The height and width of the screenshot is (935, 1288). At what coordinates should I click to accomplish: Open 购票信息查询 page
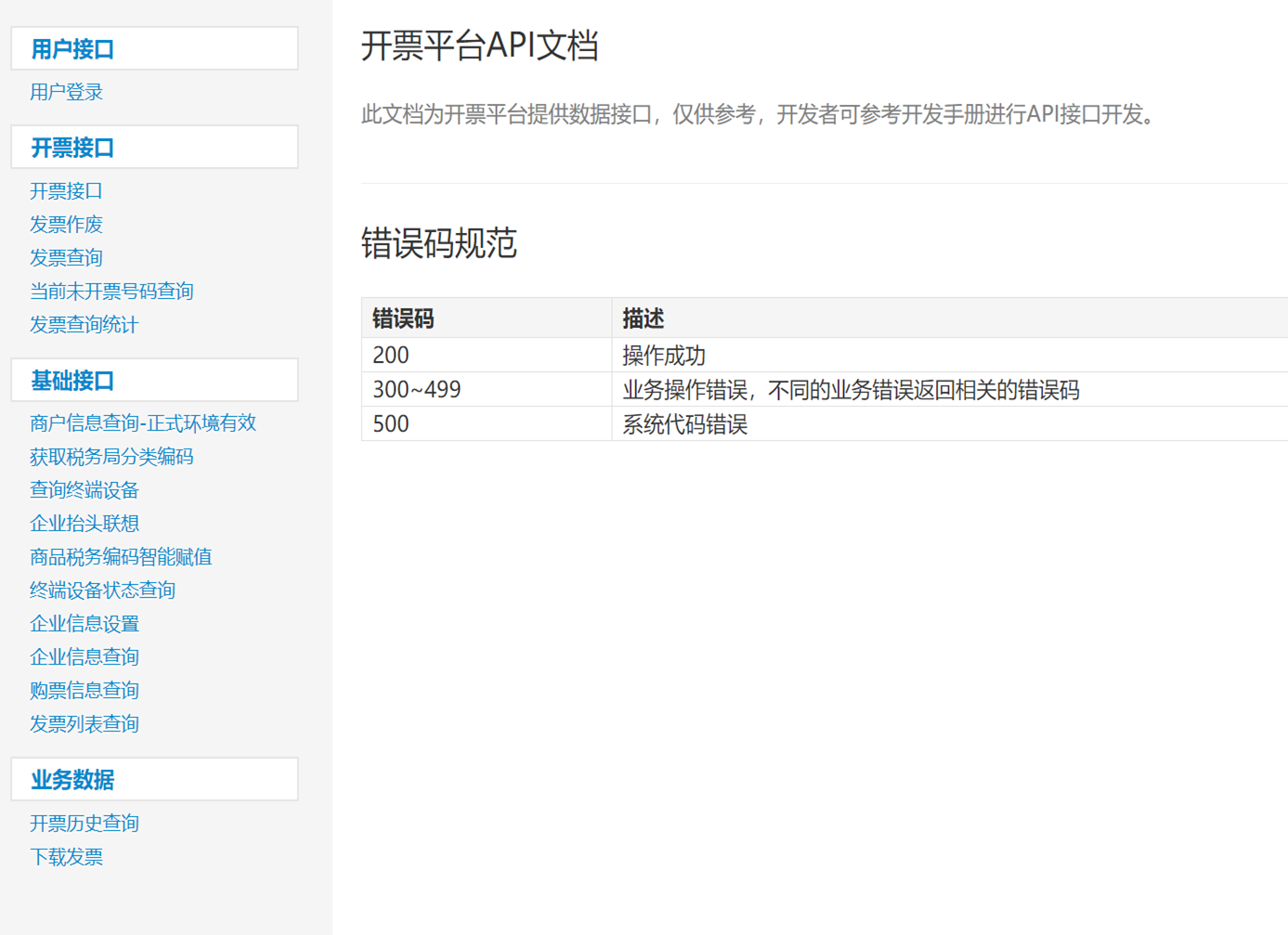pos(84,691)
